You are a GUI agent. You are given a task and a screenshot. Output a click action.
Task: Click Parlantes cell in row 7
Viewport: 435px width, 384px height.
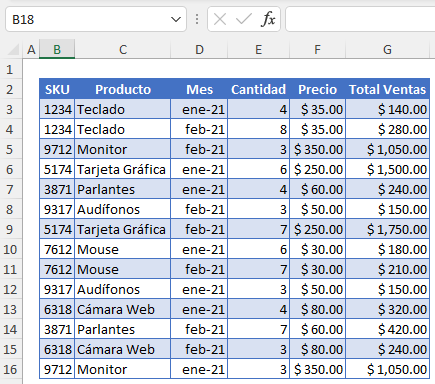[123, 189]
